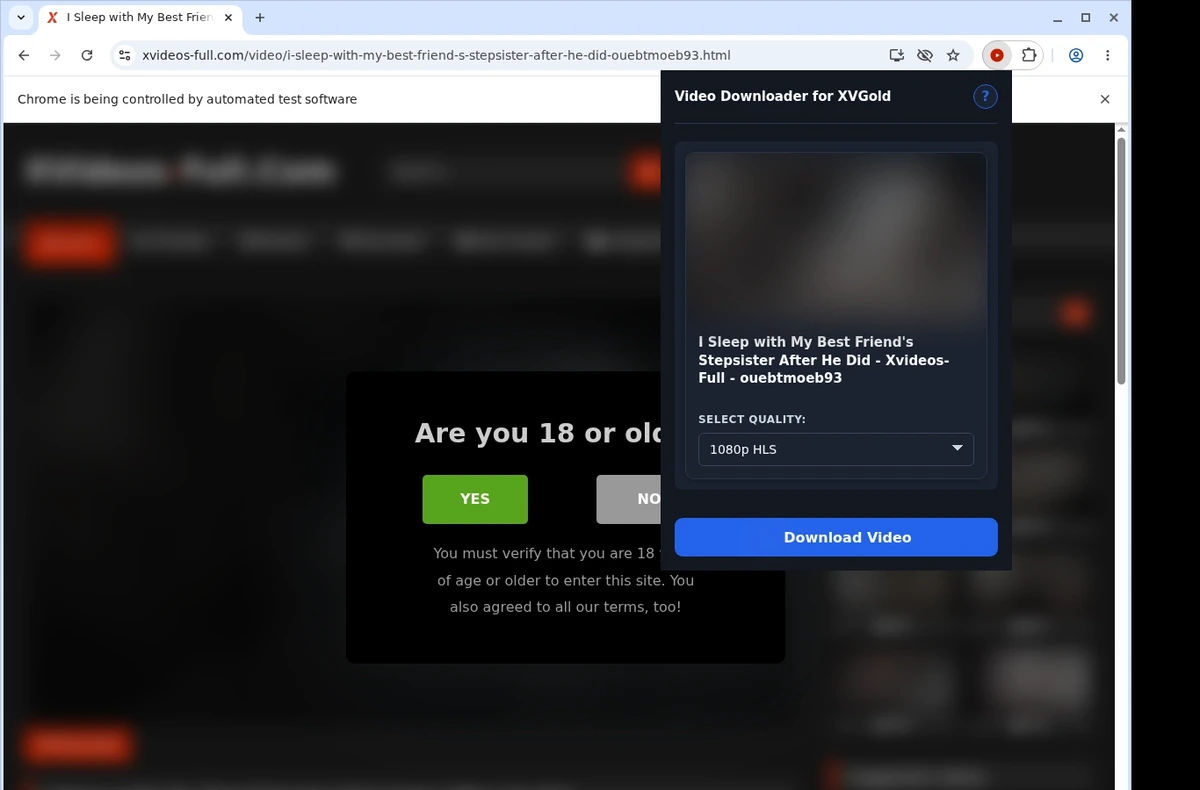
Task: Click the red Video Downloader extension icon
Action: click(997, 56)
